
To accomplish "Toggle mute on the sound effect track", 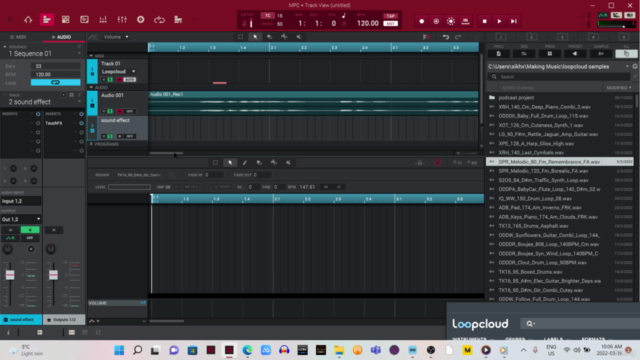I will (104, 136).
